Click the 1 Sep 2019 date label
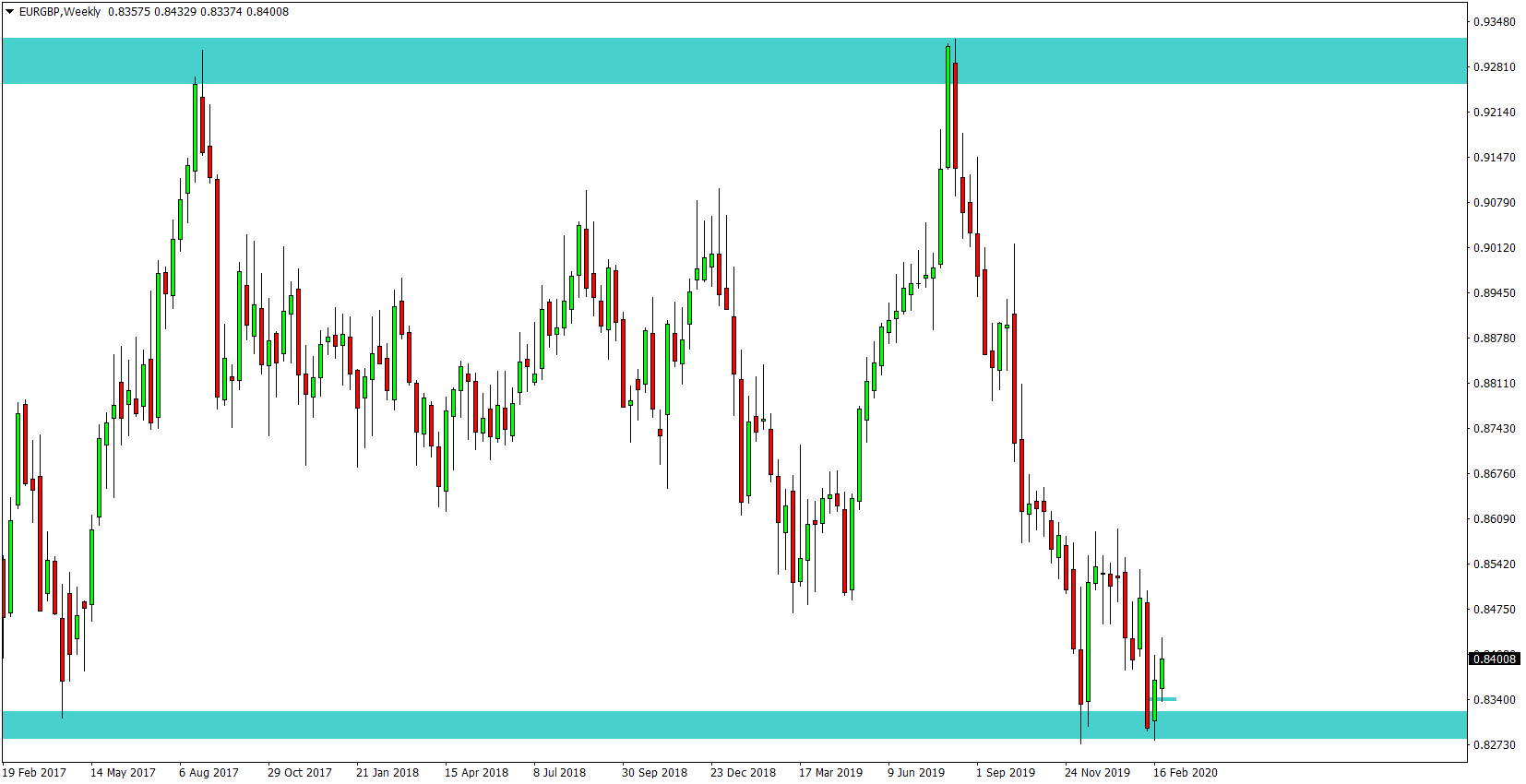Viewport: 1526px width, 784px height. (1006, 772)
